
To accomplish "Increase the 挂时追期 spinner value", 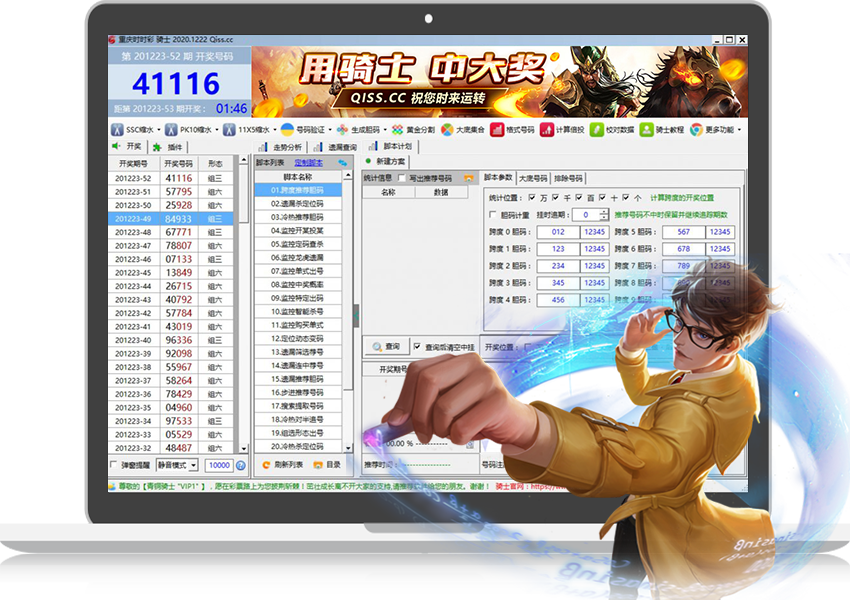I will 604,212.
